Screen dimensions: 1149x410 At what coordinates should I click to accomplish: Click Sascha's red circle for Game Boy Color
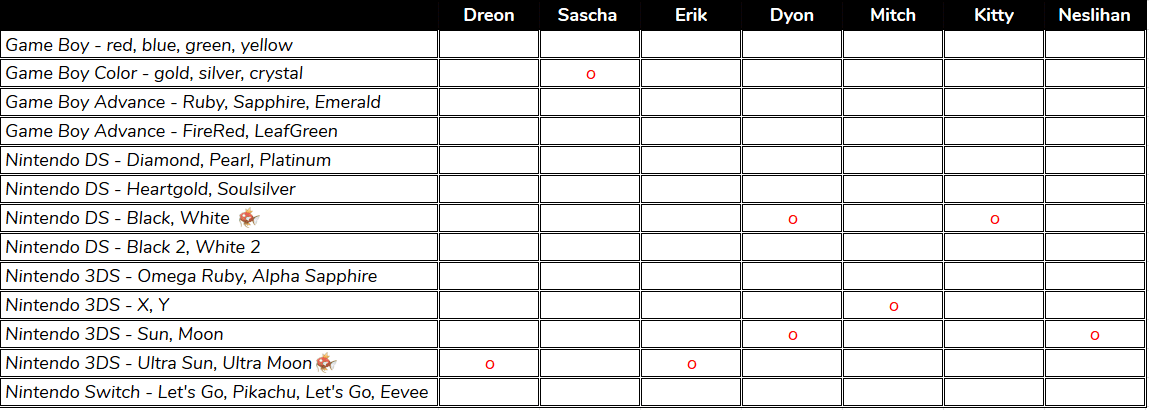pos(591,75)
